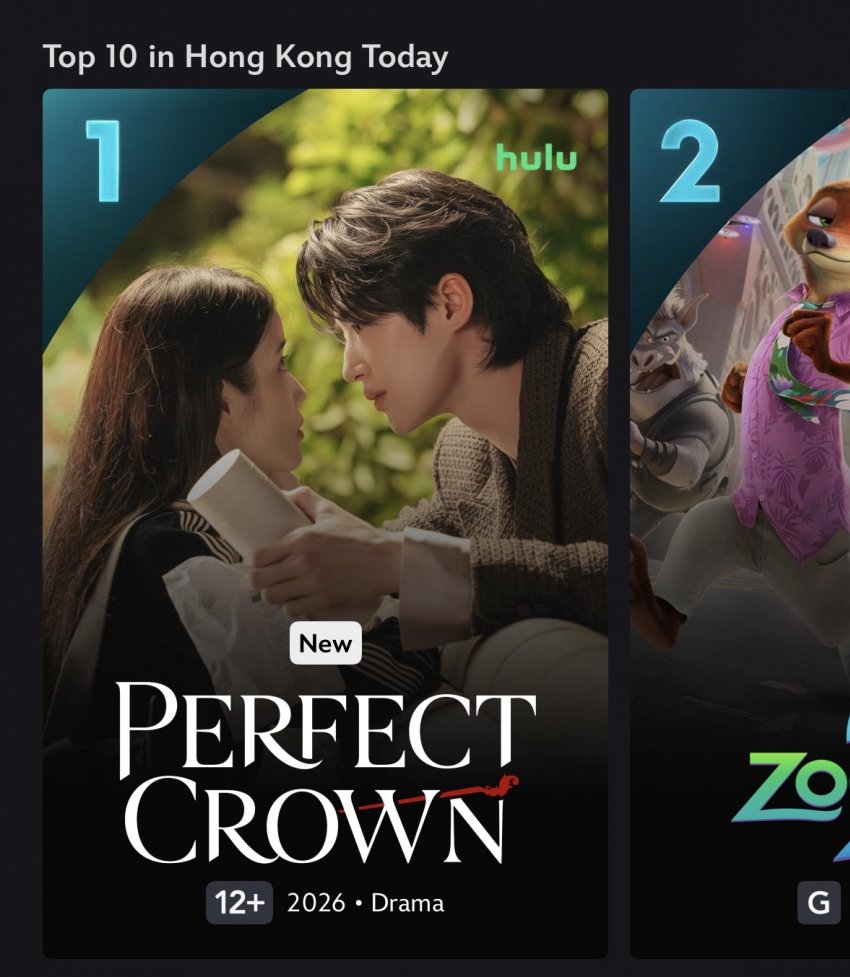The width and height of the screenshot is (850, 977).
Task: Click the Top 10 in Hong Kong Today heading
Action: (x=245, y=57)
